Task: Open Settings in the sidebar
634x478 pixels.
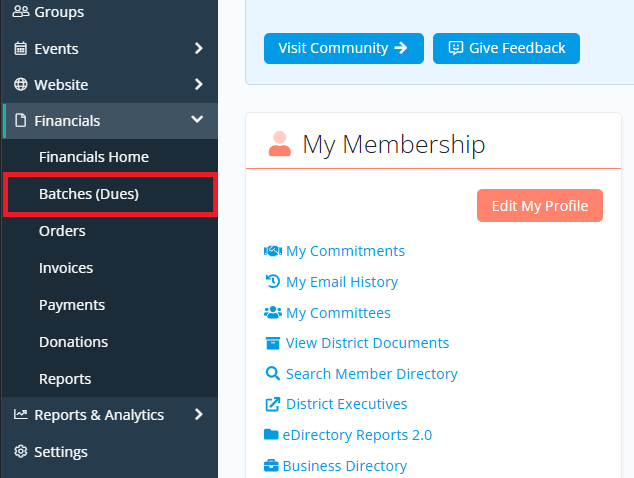Action: point(110,451)
